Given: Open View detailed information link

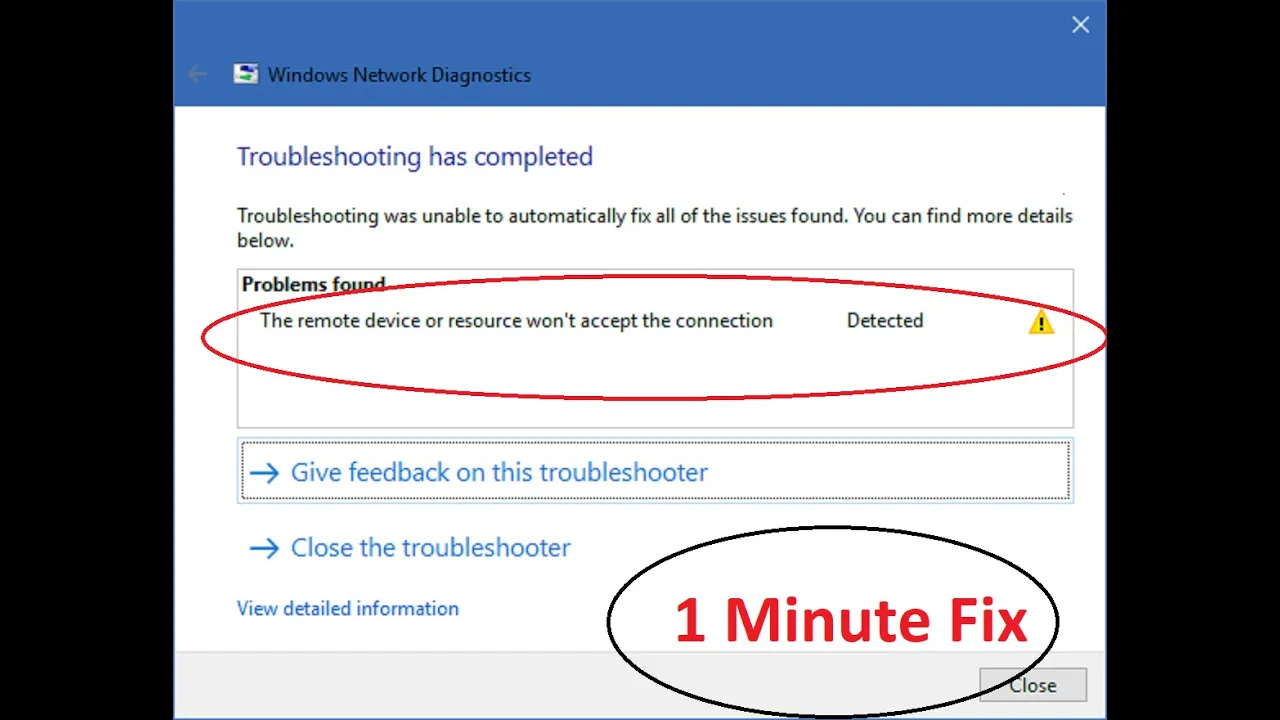Looking at the screenshot, I should [x=348, y=608].
